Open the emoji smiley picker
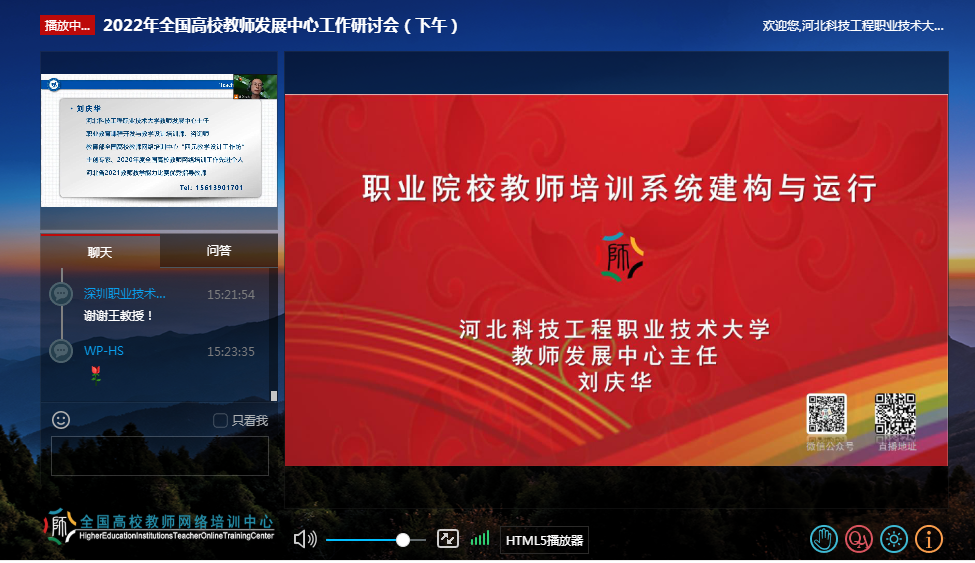The width and height of the screenshot is (975, 563). point(61,420)
